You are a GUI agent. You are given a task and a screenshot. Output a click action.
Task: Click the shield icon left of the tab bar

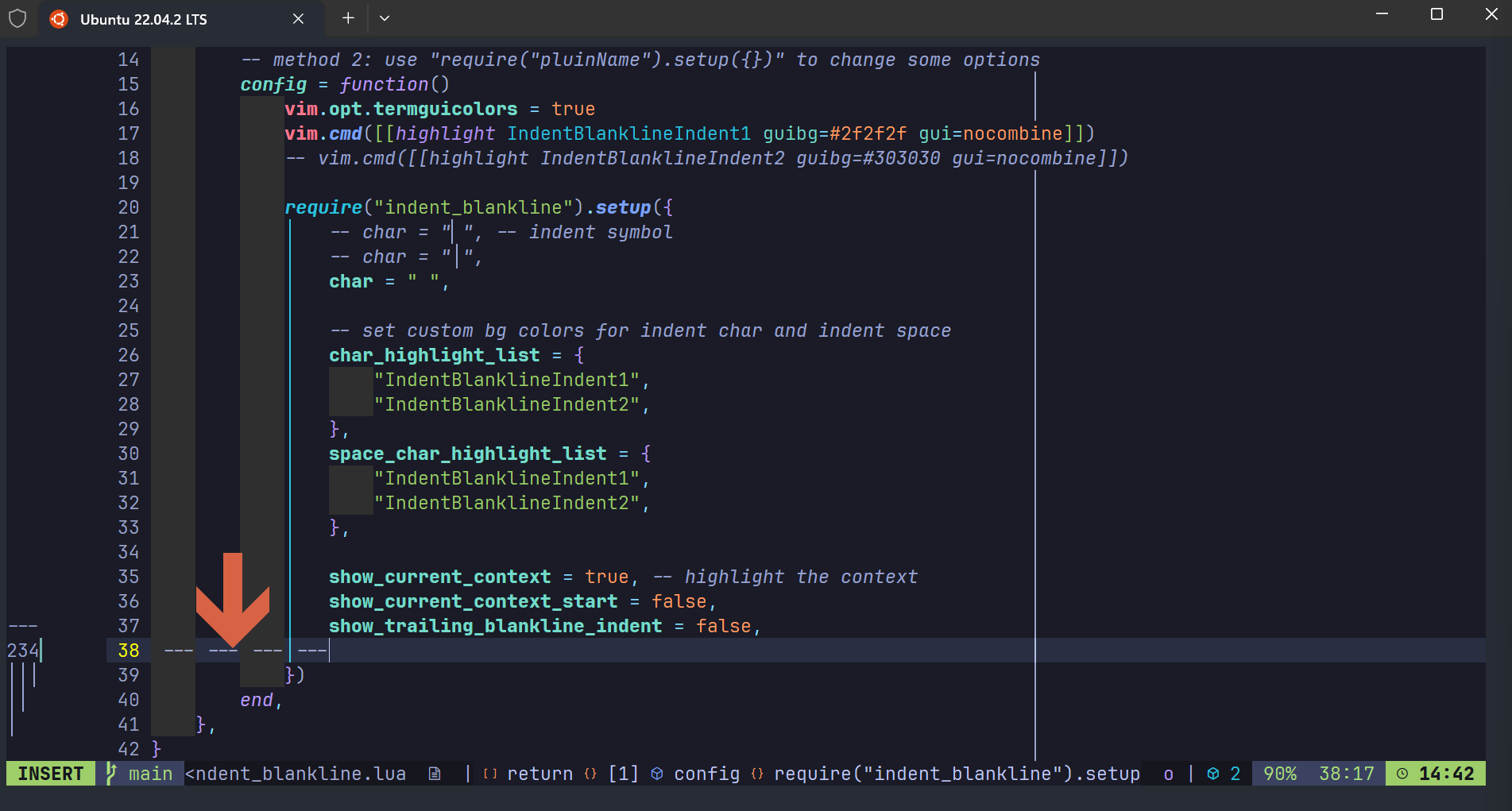click(17, 18)
